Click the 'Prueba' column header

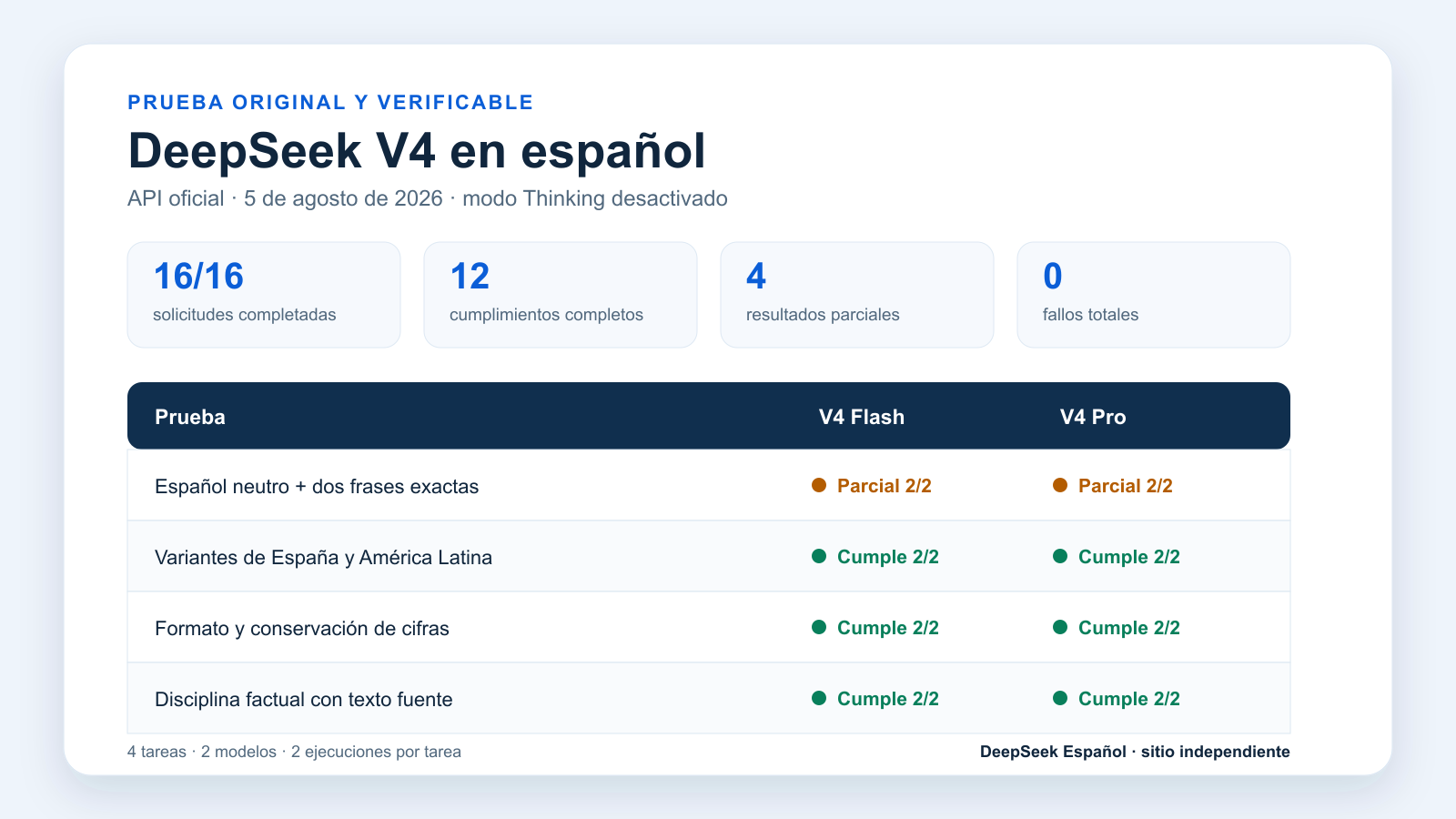190,417
